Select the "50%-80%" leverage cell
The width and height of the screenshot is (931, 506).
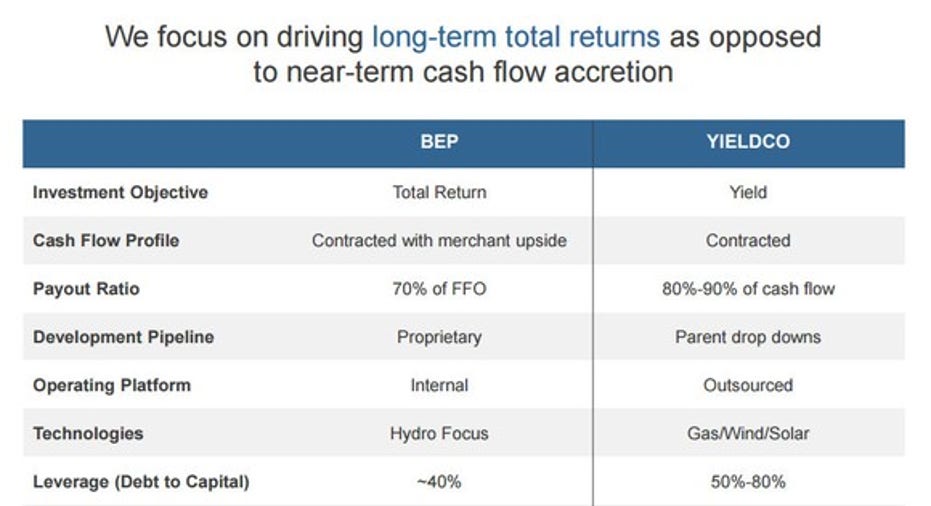coord(748,481)
